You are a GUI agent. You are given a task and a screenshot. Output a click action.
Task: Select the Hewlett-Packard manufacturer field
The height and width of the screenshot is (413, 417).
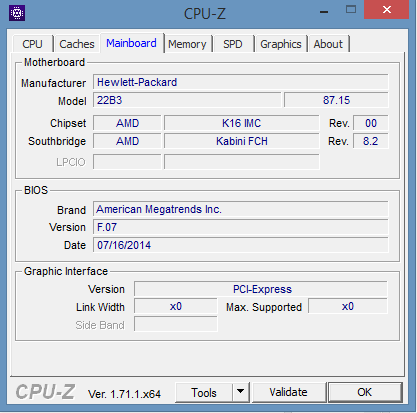click(241, 82)
